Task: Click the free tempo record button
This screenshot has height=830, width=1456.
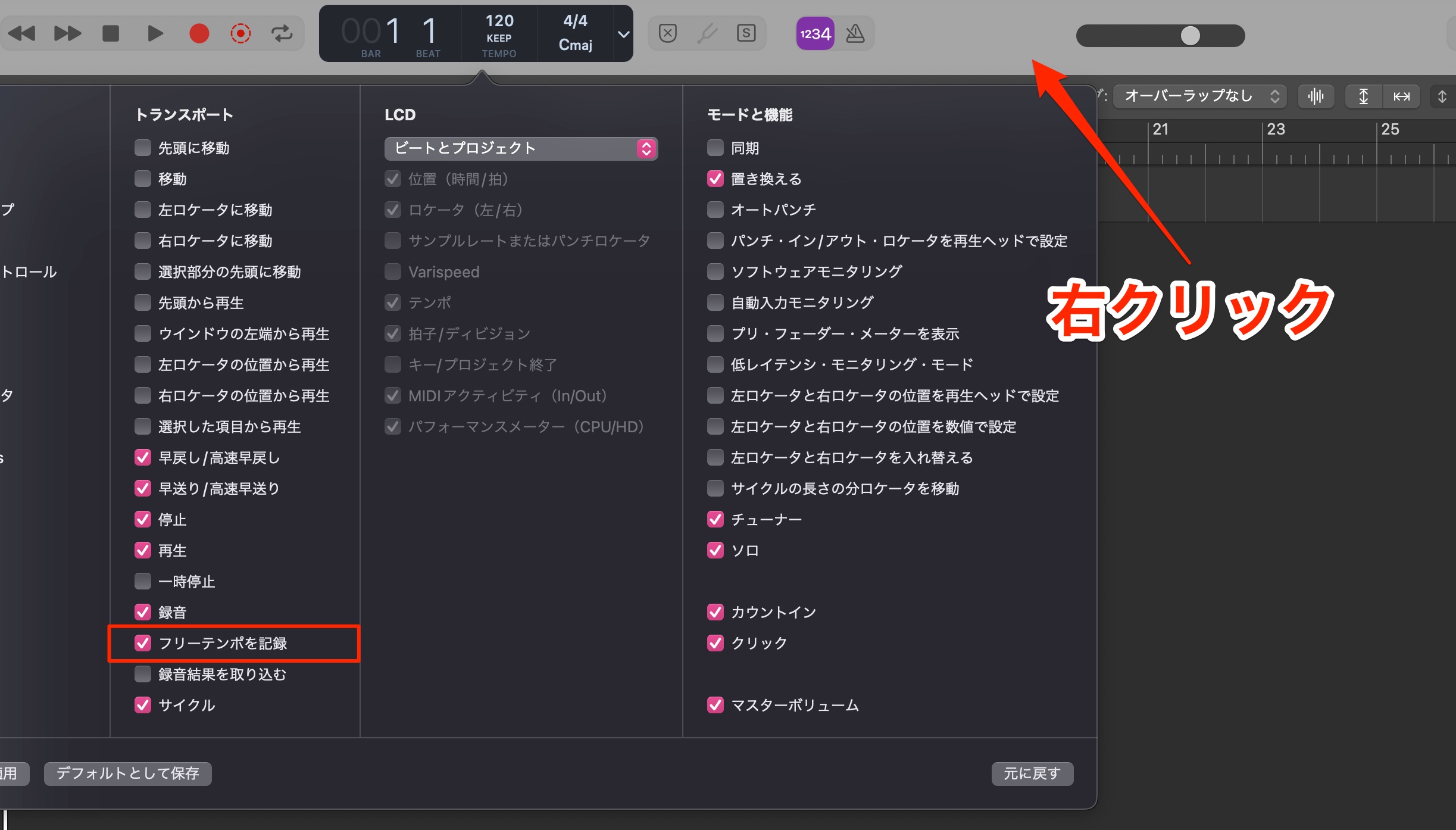Action: tap(240, 33)
